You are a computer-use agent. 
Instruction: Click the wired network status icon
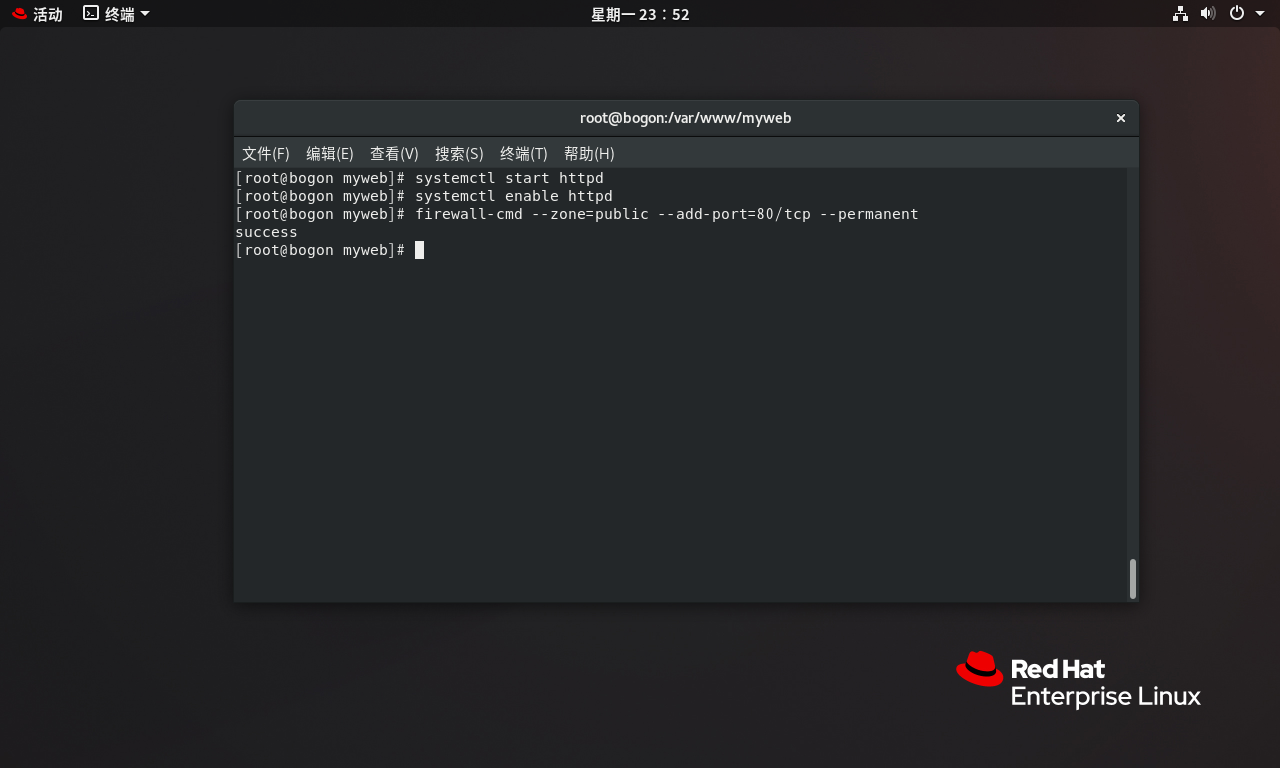click(1180, 14)
